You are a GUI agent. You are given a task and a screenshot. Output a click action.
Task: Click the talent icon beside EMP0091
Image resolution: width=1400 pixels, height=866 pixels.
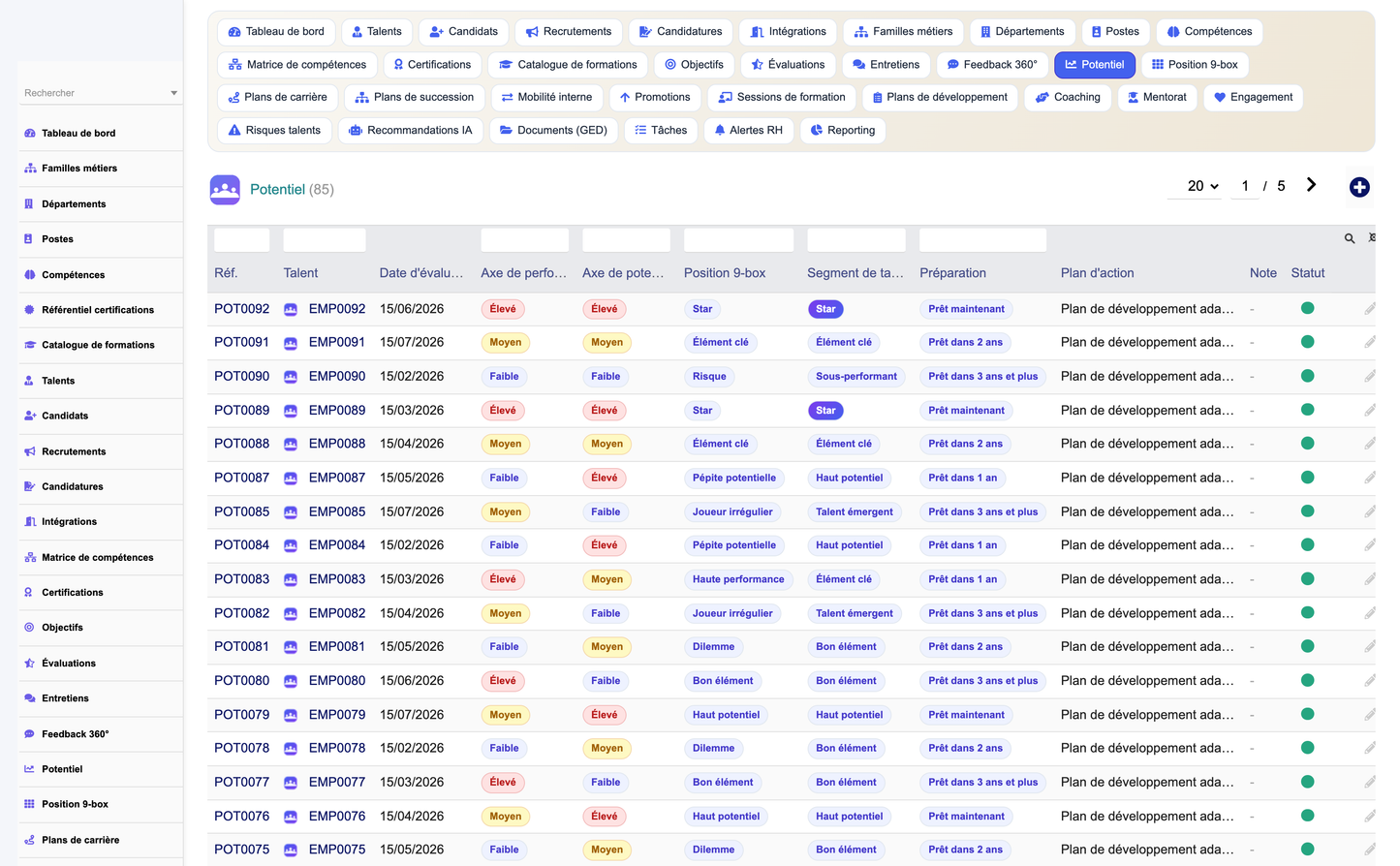pyautogui.click(x=291, y=343)
